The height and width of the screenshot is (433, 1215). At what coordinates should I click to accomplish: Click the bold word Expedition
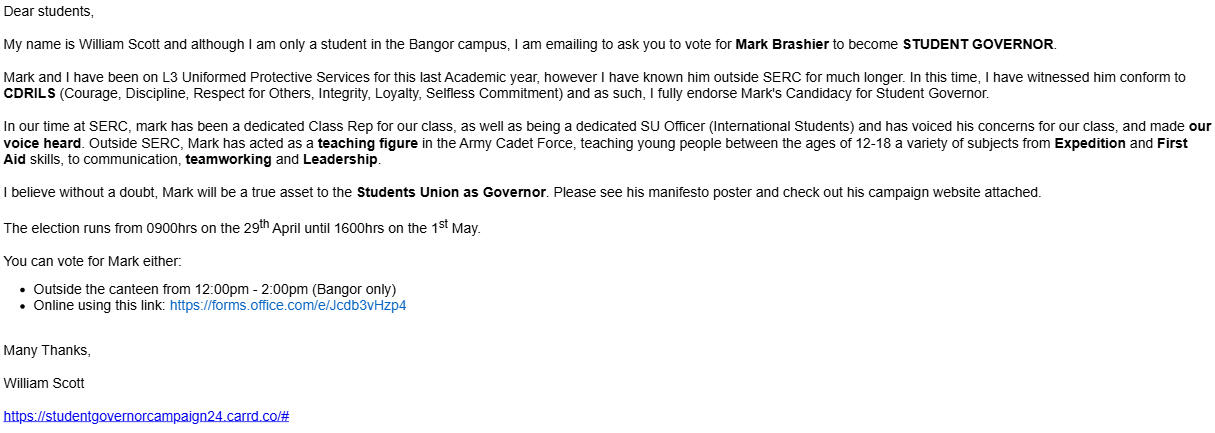pyautogui.click(x=1089, y=143)
